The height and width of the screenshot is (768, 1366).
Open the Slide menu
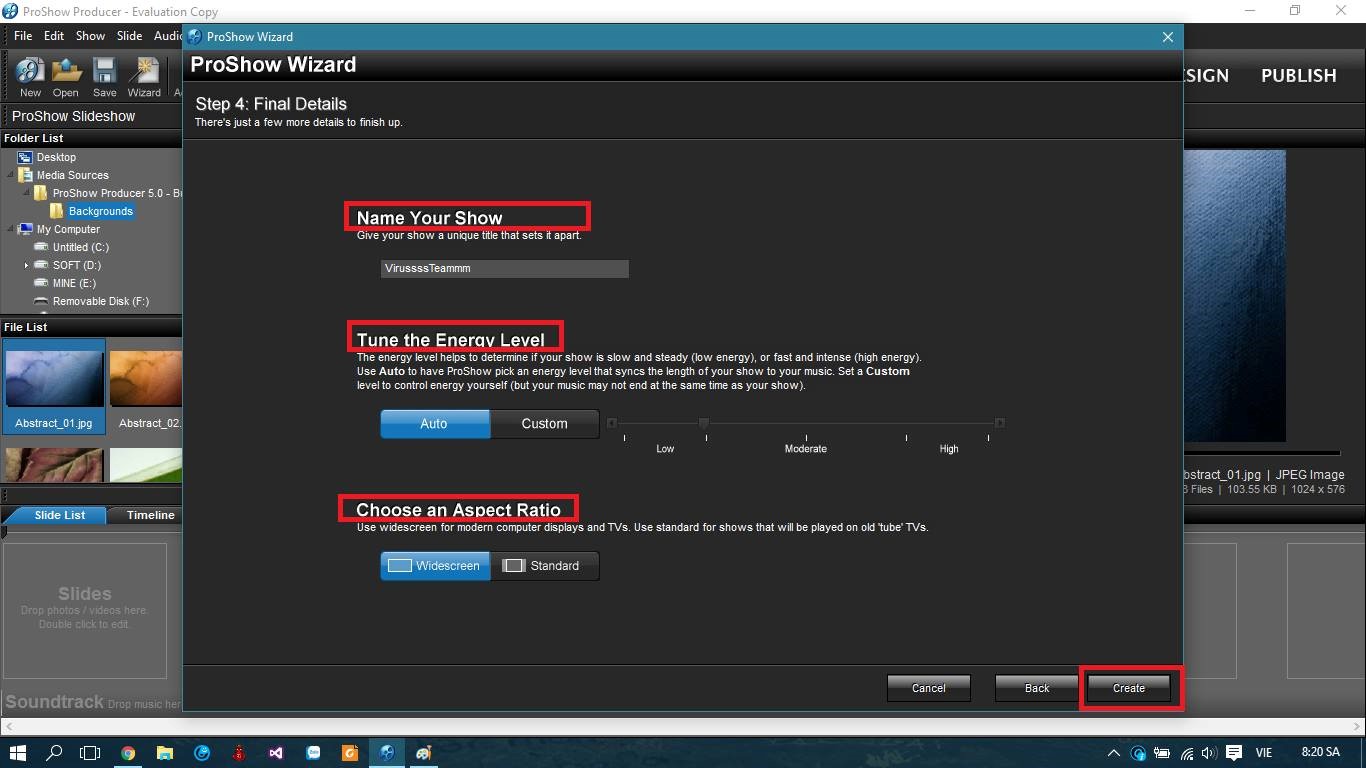click(129, 36)
